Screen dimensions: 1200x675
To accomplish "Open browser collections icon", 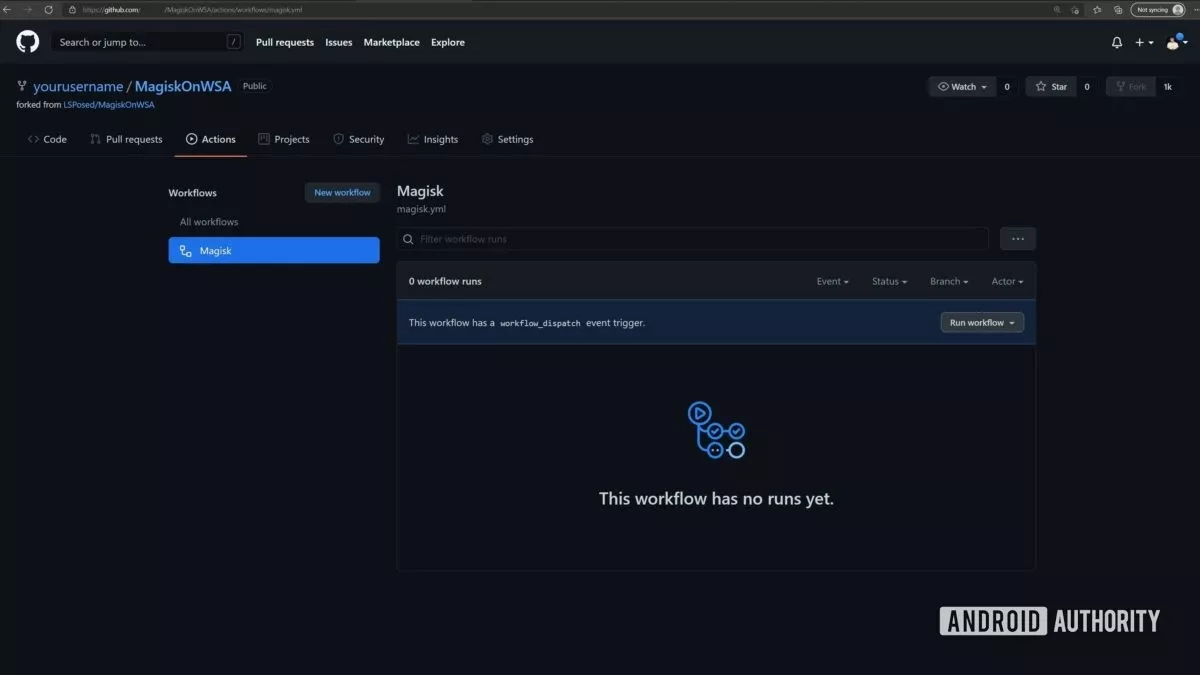I will tap(1116, 9).
